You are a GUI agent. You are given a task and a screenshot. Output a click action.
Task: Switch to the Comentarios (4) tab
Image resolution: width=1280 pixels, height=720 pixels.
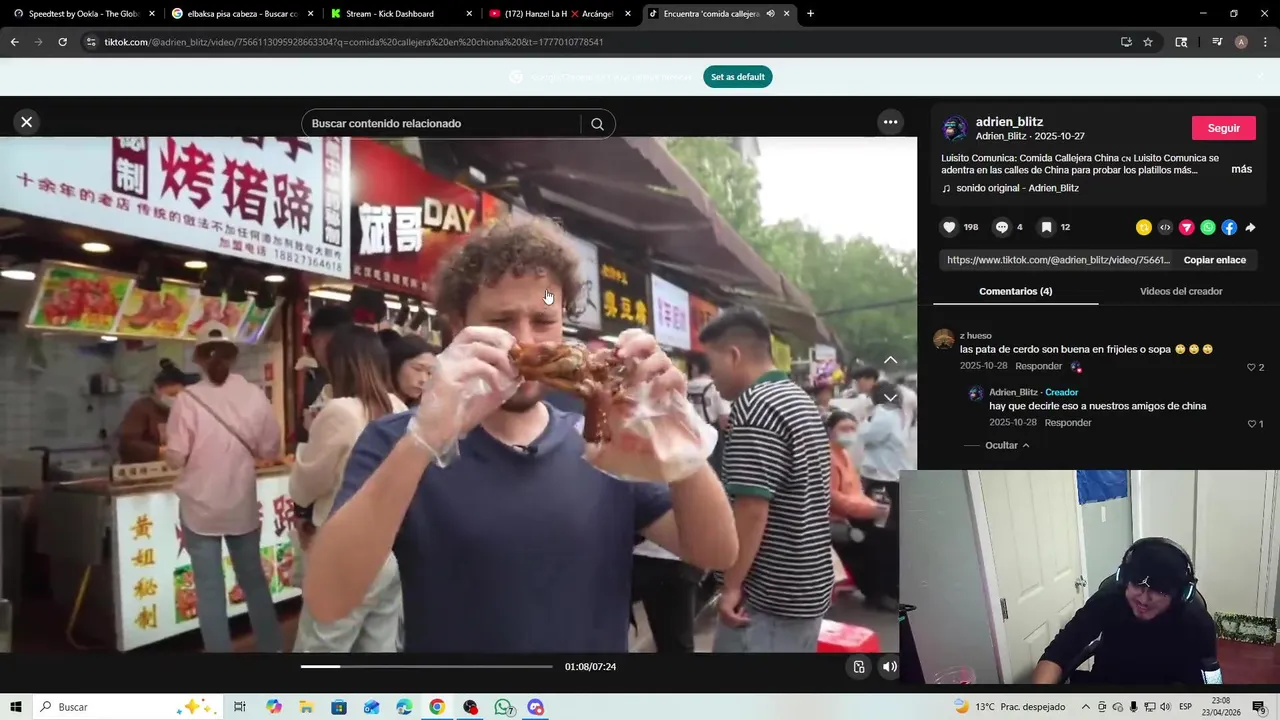point(1015,291)
